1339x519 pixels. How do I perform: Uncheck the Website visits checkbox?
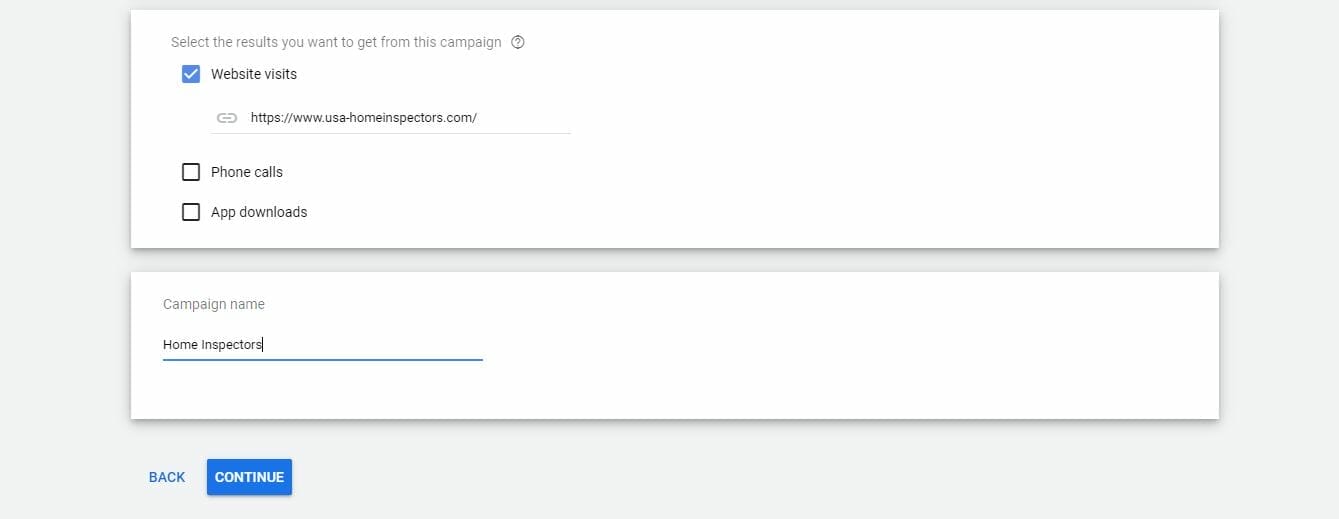point(191,74)
